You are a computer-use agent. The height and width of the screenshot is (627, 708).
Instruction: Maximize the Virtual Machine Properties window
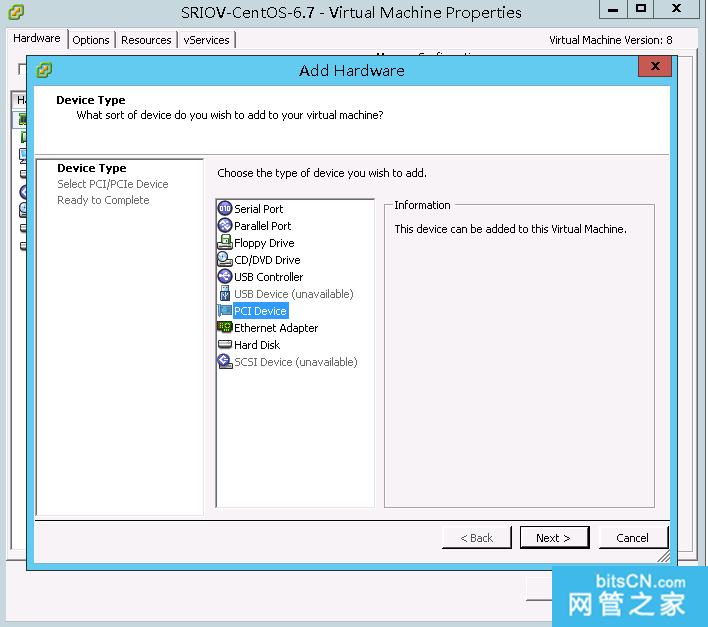tap(641, 9)
